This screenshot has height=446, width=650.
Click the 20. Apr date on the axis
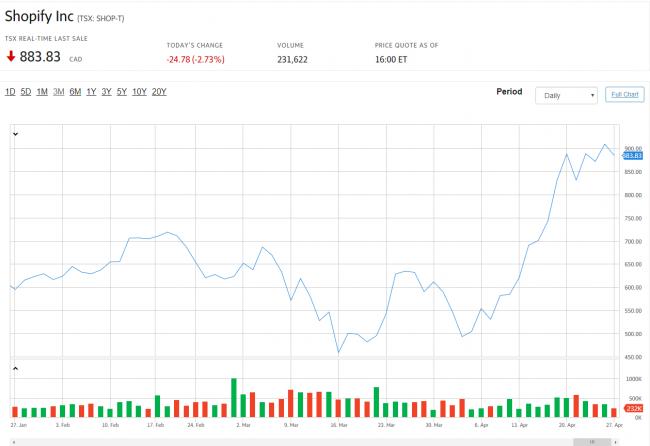pos(567,425)
